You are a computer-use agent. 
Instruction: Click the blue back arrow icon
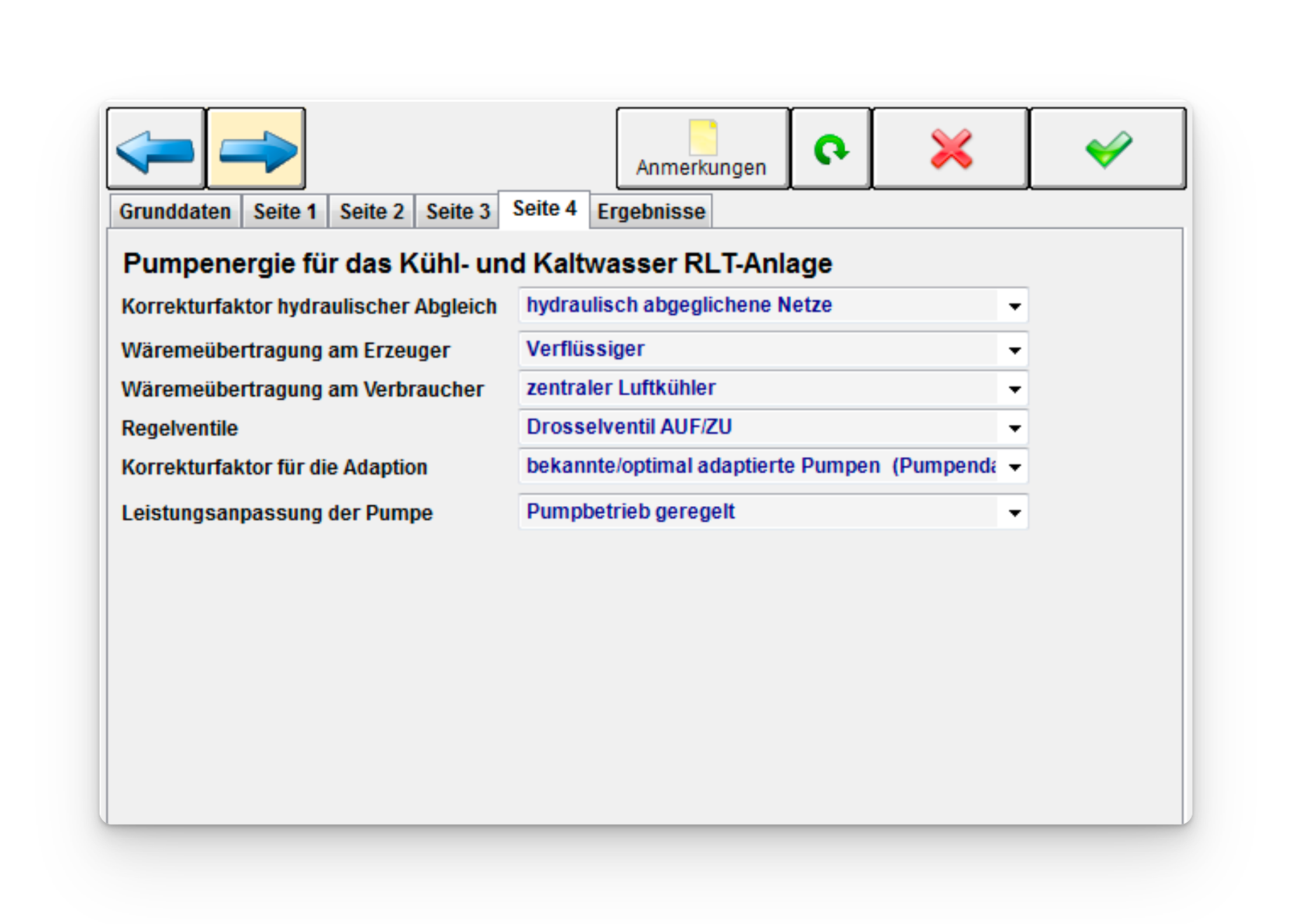pyautogui.click(x=156, y=149)
